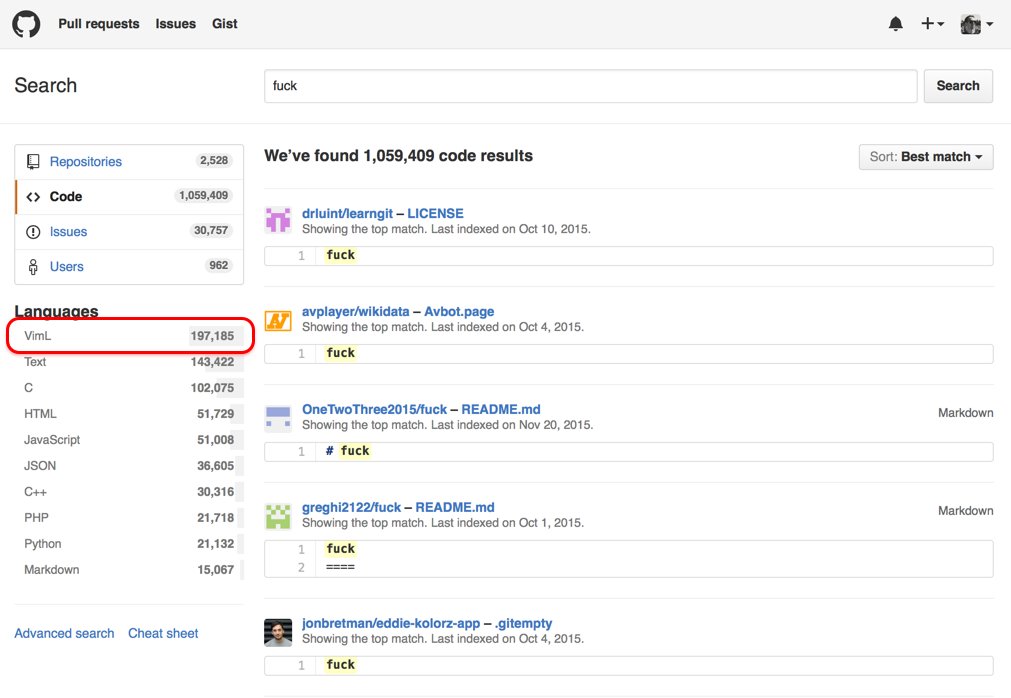Open Gist in the top header
Screen dimensions: 1011x698
(x=224, y=24)
